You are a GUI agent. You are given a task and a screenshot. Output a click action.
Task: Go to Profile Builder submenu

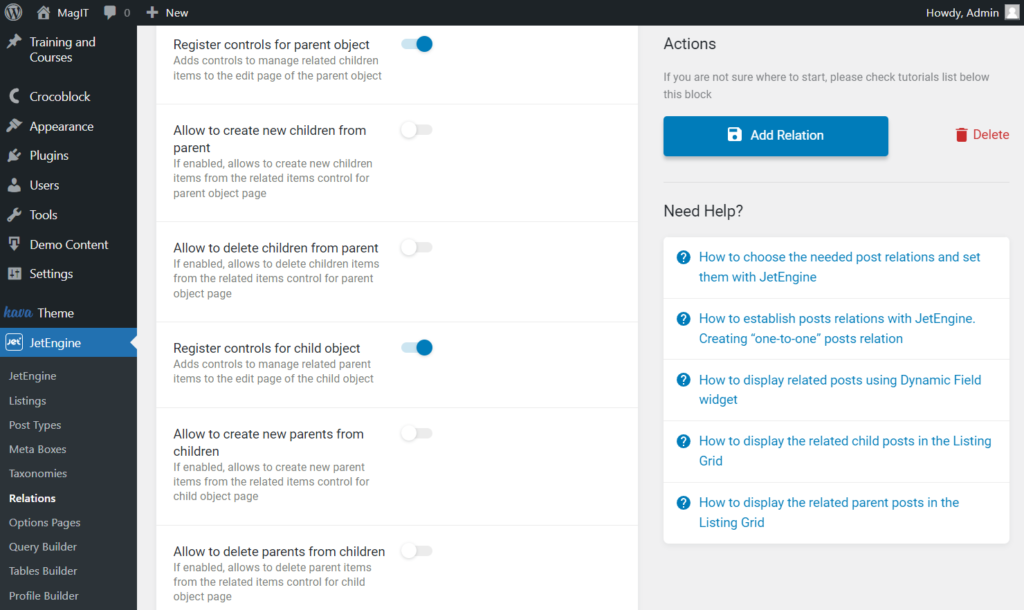[44, 596]
